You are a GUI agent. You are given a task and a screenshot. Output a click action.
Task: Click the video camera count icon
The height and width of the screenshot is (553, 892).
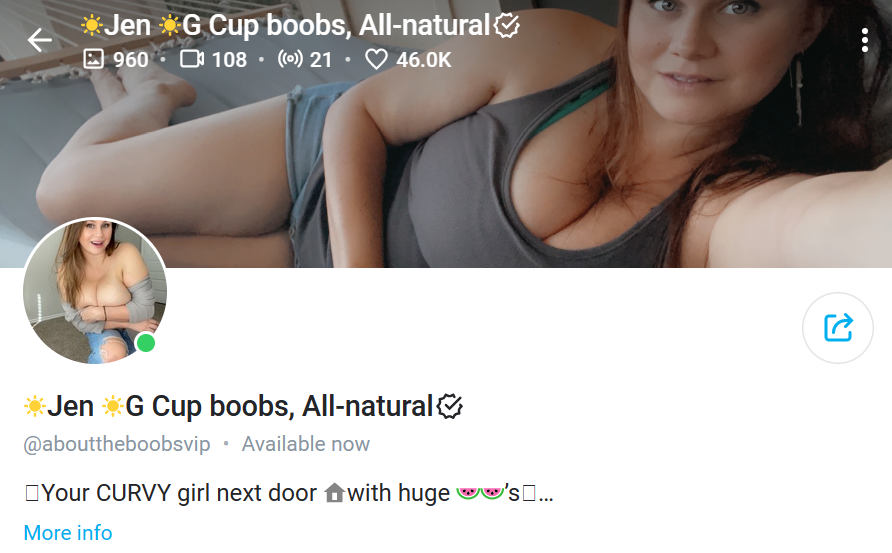tap(192, 59)
